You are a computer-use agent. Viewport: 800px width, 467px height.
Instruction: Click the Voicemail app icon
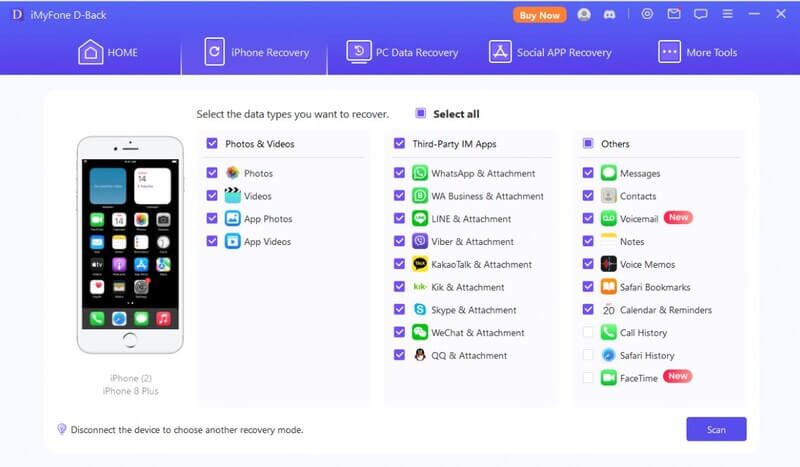(609, 218)
